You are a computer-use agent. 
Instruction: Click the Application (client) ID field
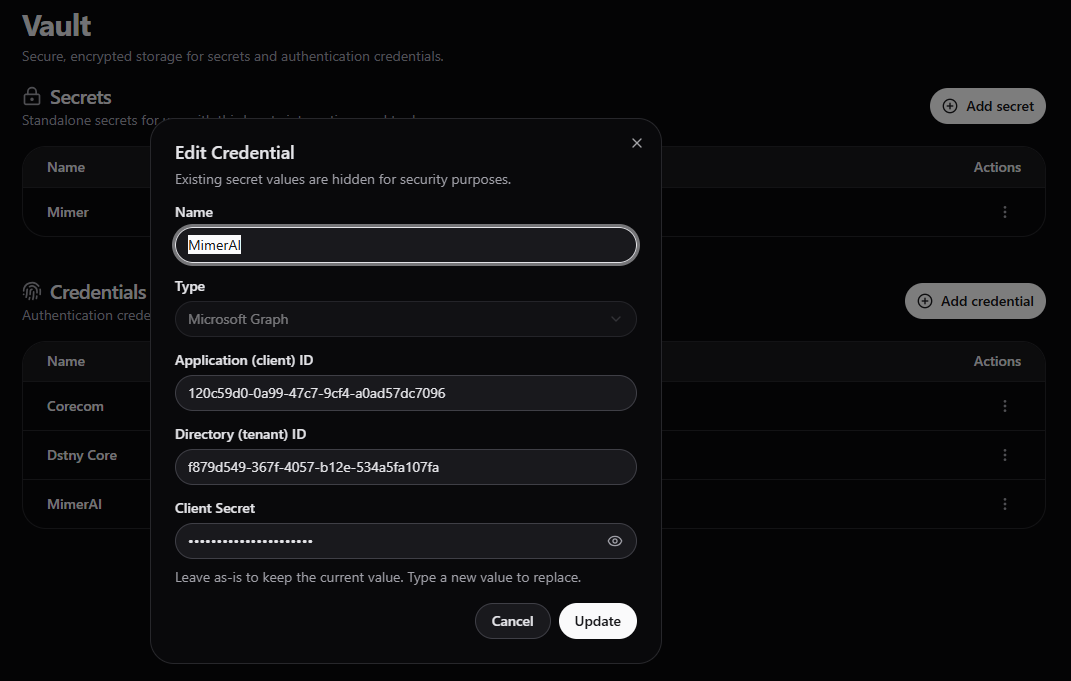(405, 393)
